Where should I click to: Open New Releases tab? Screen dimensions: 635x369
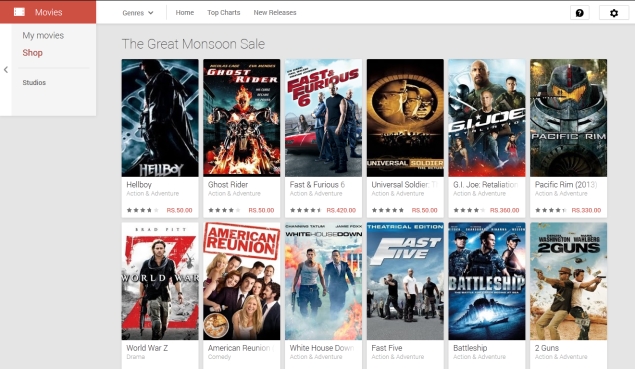[275, 13]
